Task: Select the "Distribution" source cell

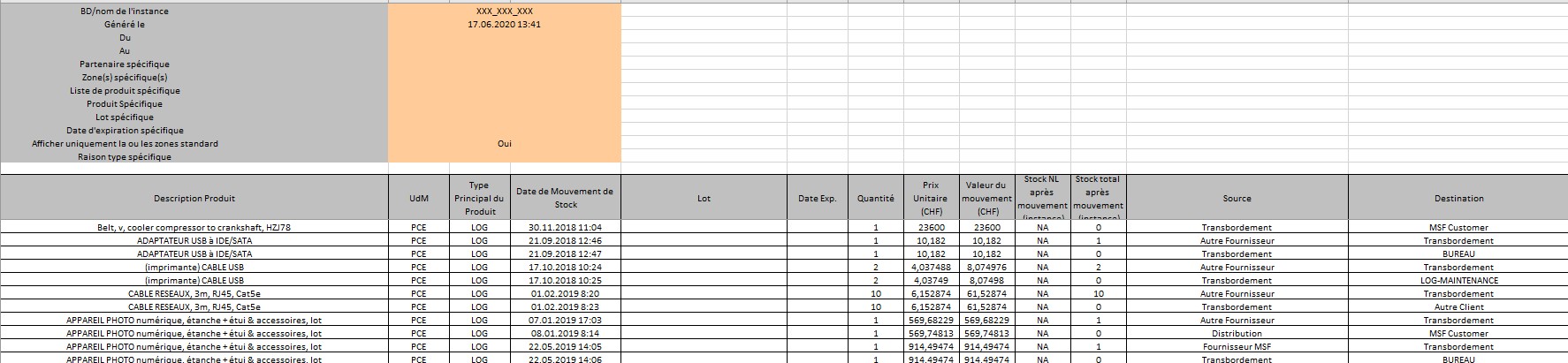Action: [1237, 334]
